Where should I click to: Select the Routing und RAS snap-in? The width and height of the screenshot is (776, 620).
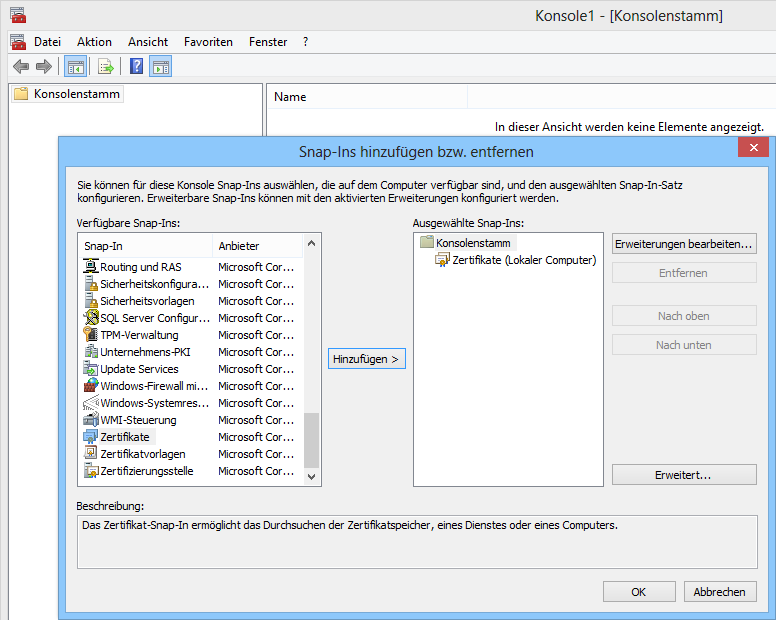140,267
